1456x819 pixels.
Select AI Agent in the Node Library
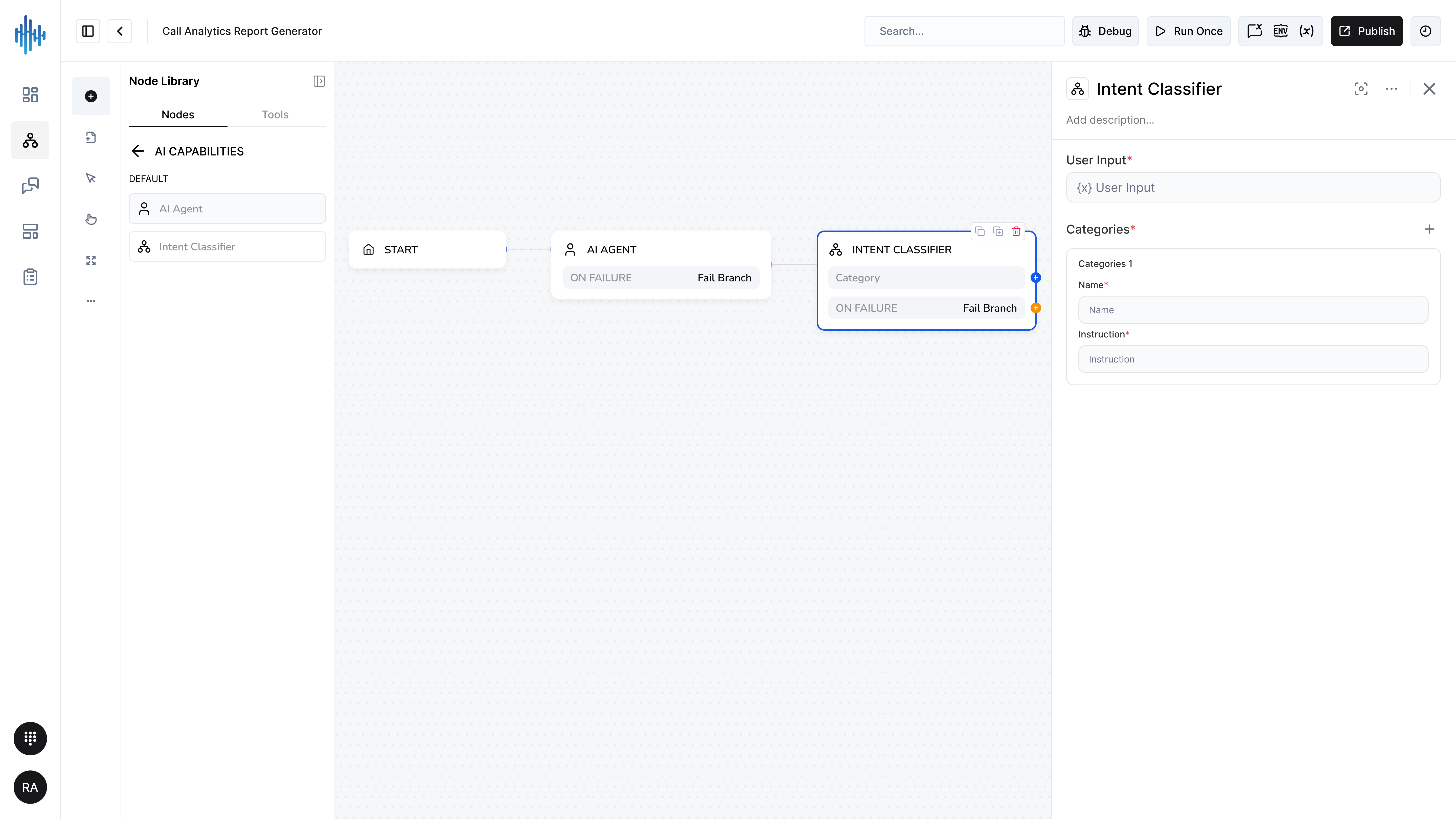tap(227, 209)
